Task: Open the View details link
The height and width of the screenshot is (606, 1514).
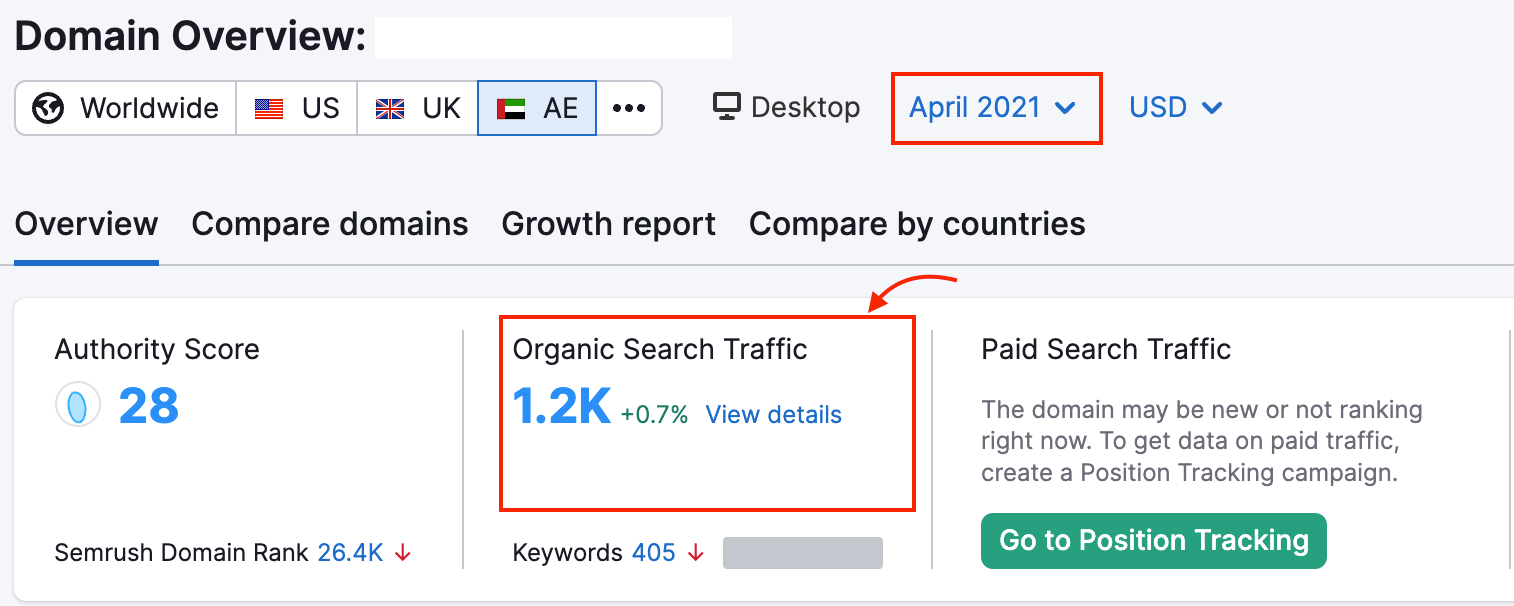Action: tap(773, 415)
